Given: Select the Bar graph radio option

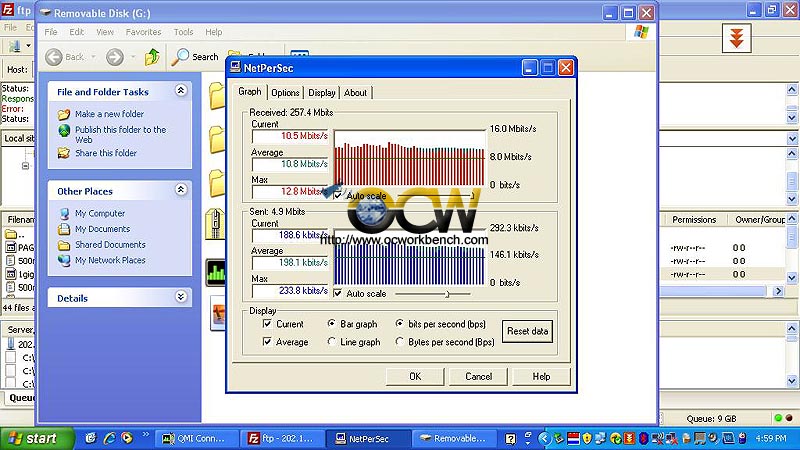Looking at the screenshot, I should (332, 324).
